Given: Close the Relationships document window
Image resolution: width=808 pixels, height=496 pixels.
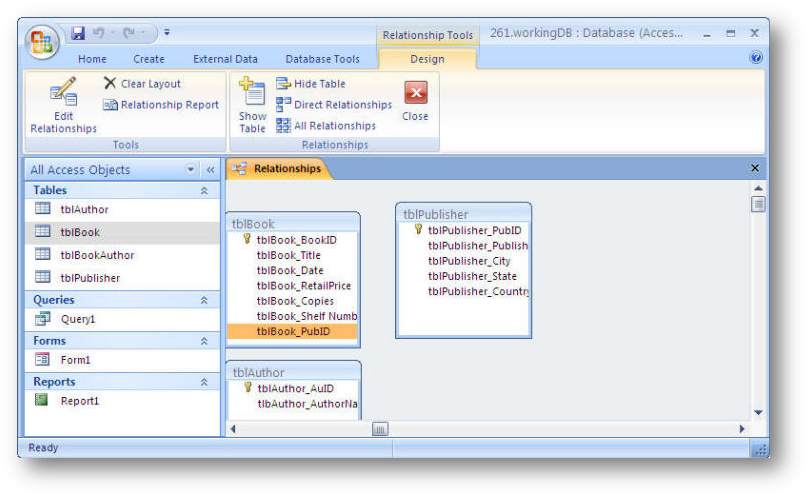Looking at the screenshot, I should coord(755,168).
